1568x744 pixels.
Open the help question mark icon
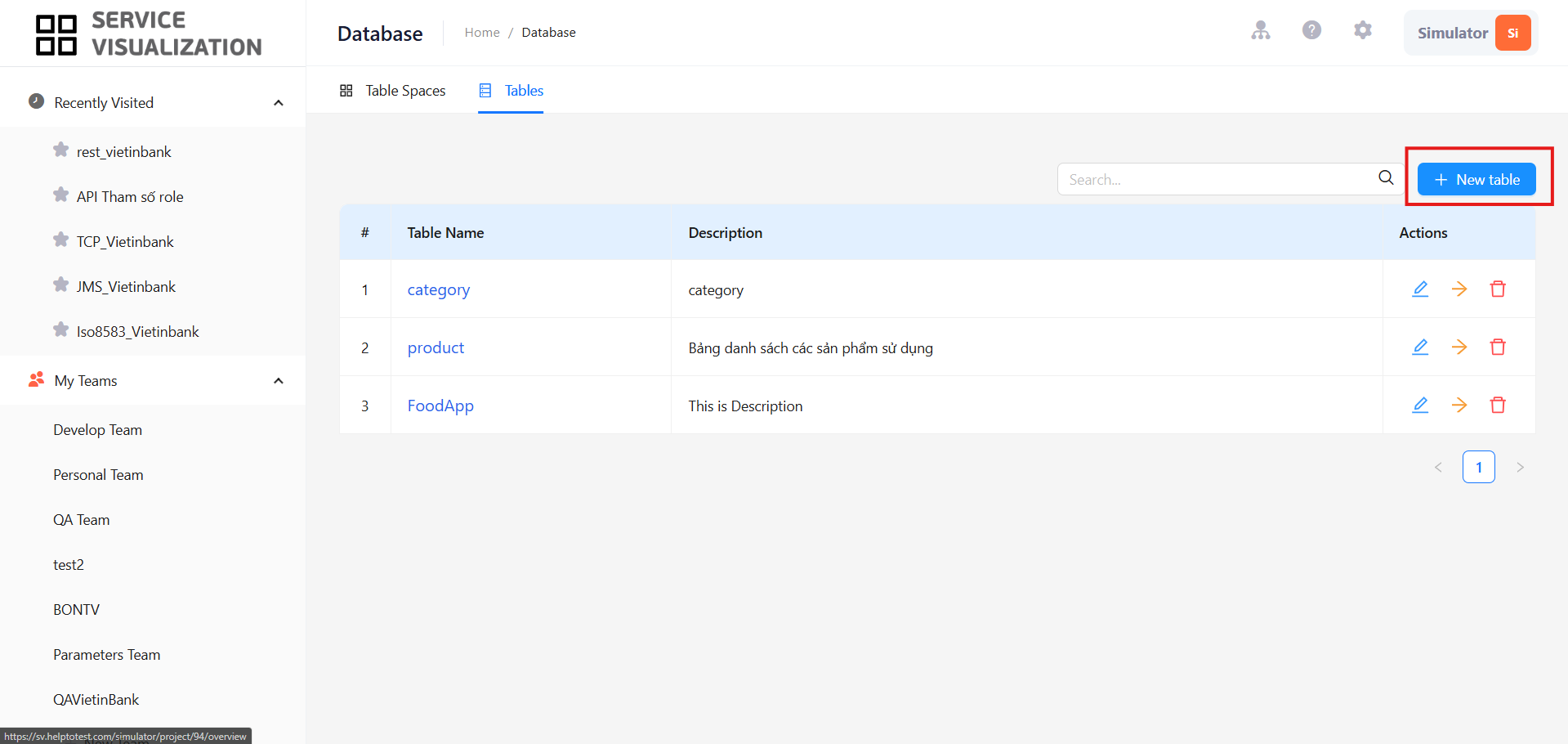(x=1311, y=30)
